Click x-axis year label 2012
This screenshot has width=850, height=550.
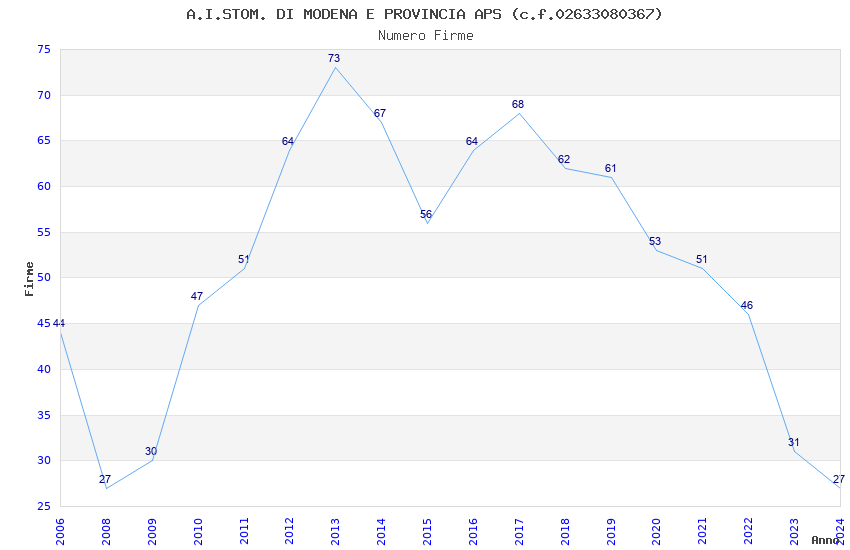tap(289, 531)
